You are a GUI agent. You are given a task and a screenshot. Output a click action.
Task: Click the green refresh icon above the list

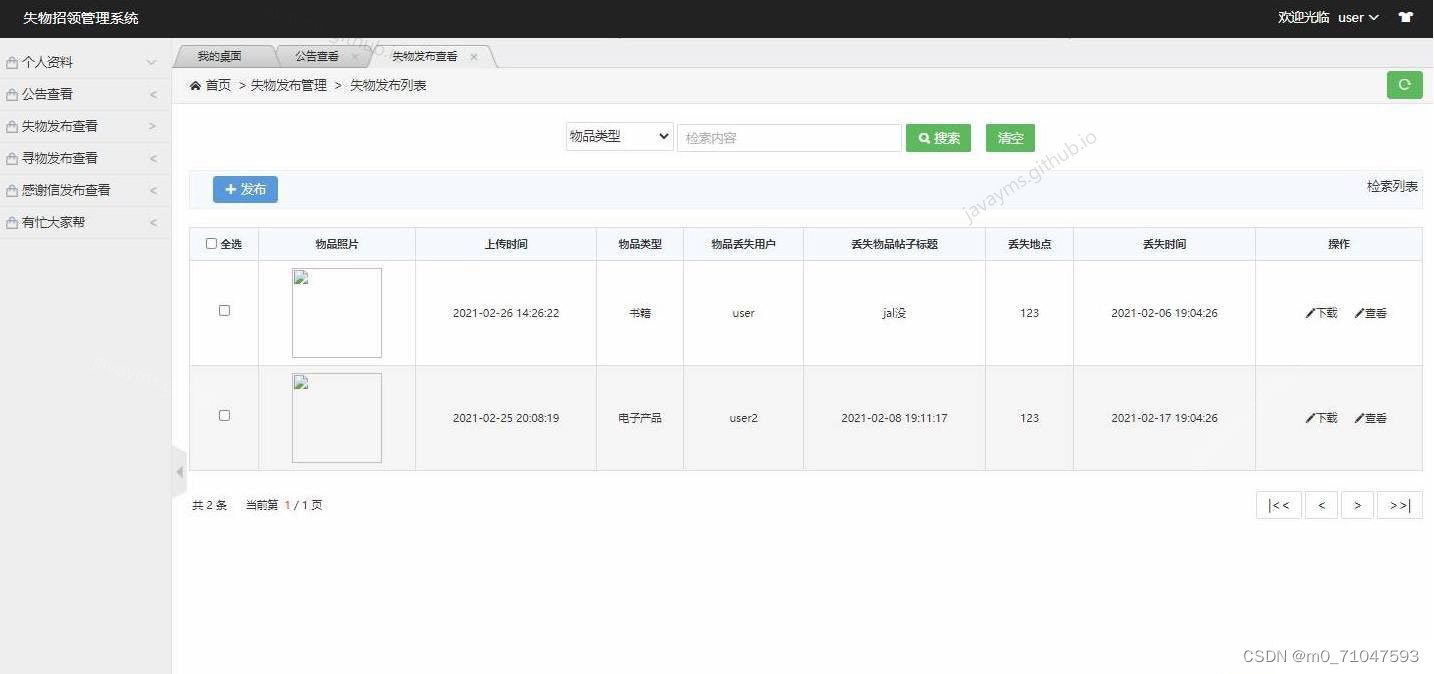(1404, 85)
